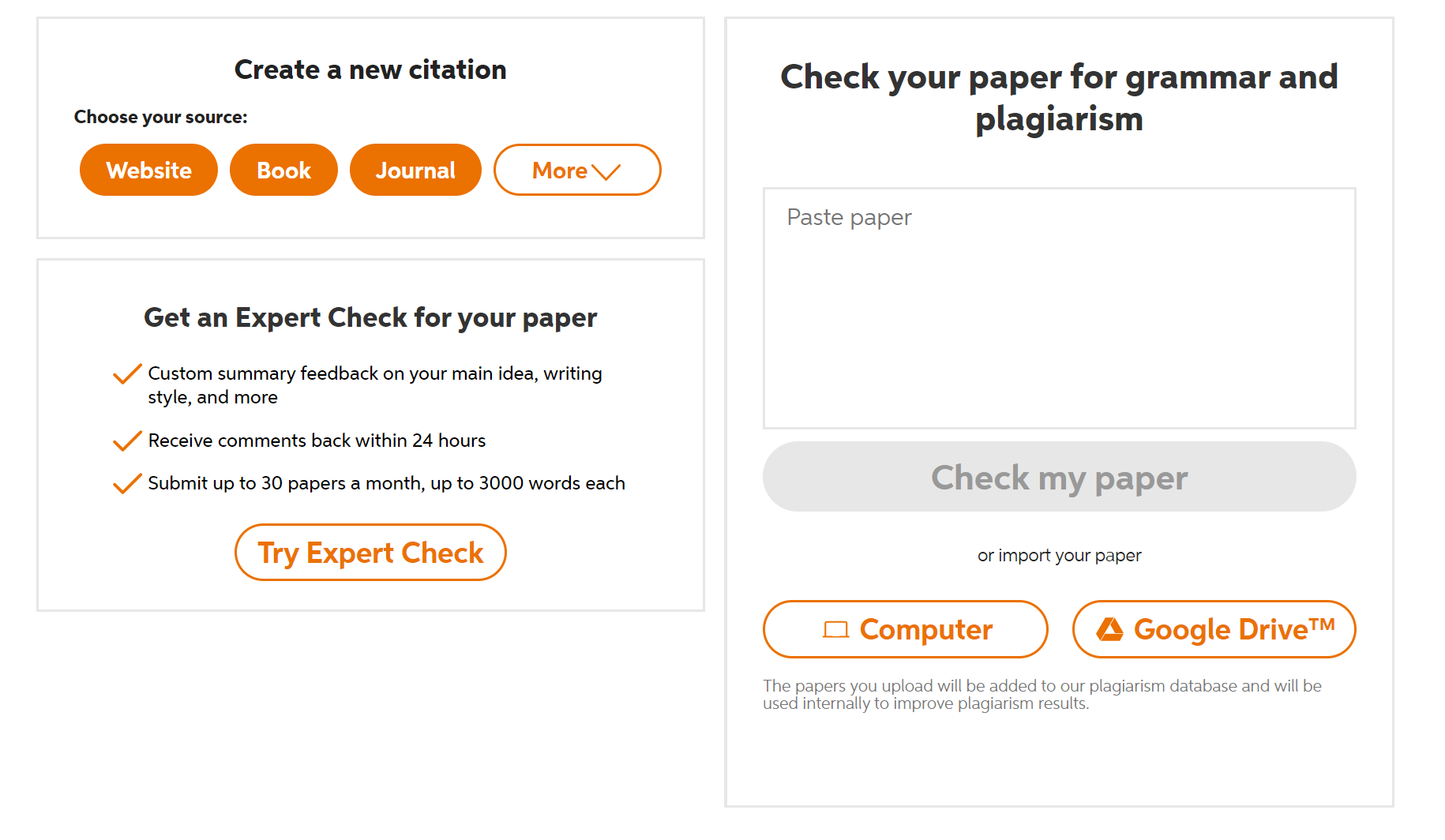Click the checkmark beside Custom summary feedback

tap(127, 374)
